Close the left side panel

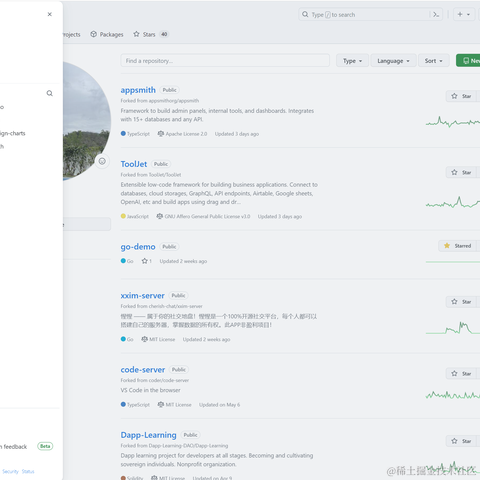click(50, 14)
